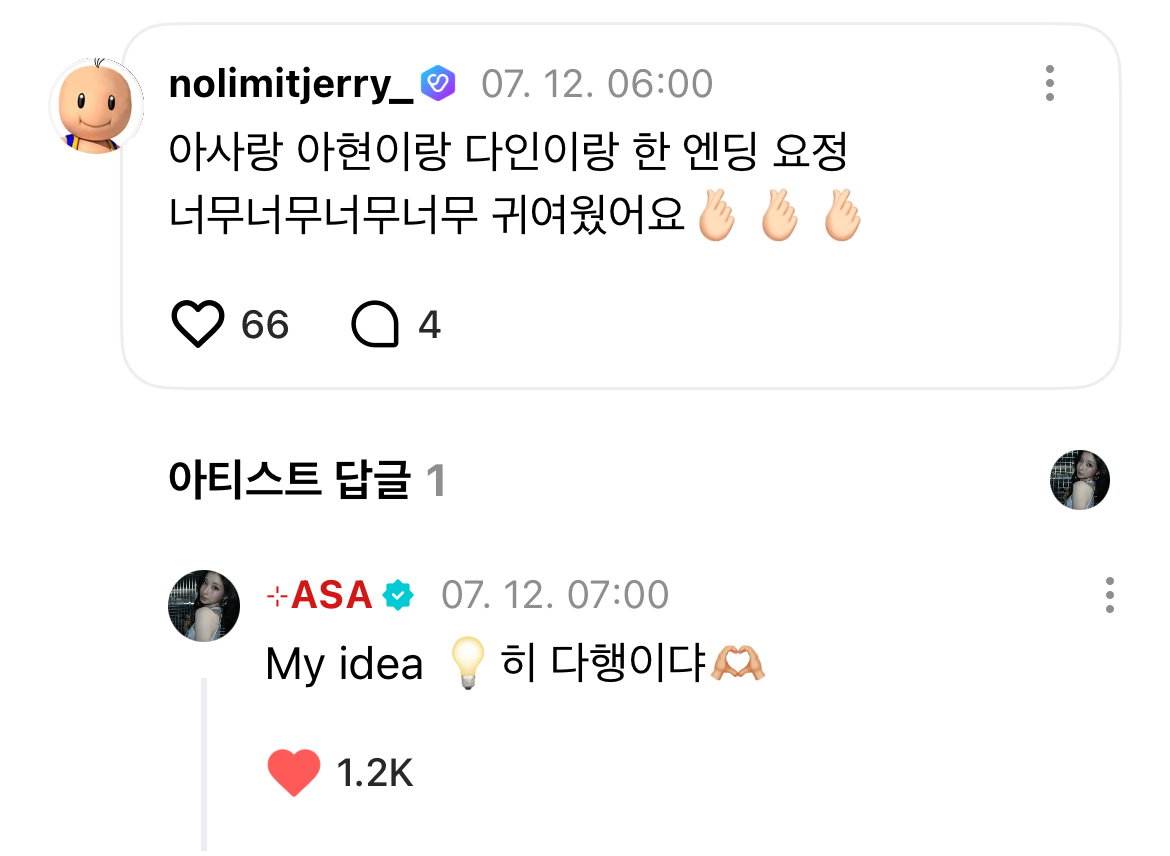Tap ASA's reply text 'My idea'
Screen dimensions: 1170x856
click(344, 663)
